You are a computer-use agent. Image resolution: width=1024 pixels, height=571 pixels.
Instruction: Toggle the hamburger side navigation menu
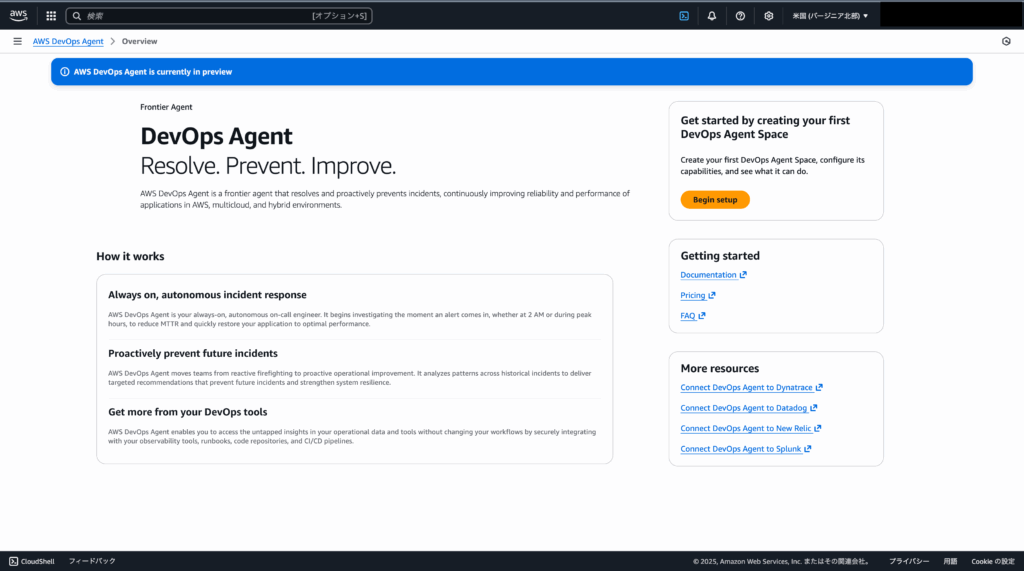click(x=17, y=41)
